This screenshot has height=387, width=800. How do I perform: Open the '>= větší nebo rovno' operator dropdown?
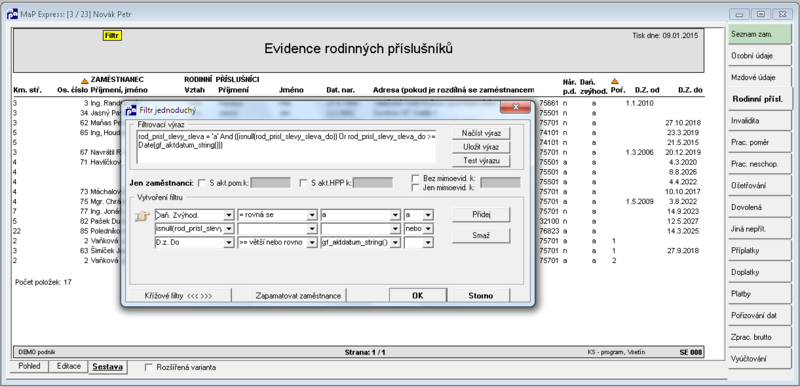(x=311, y=243)
